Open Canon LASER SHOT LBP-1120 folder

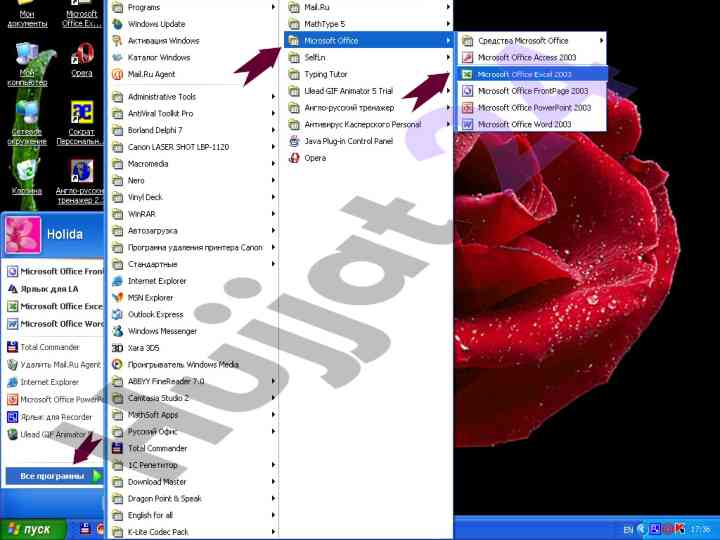[193, 147]
